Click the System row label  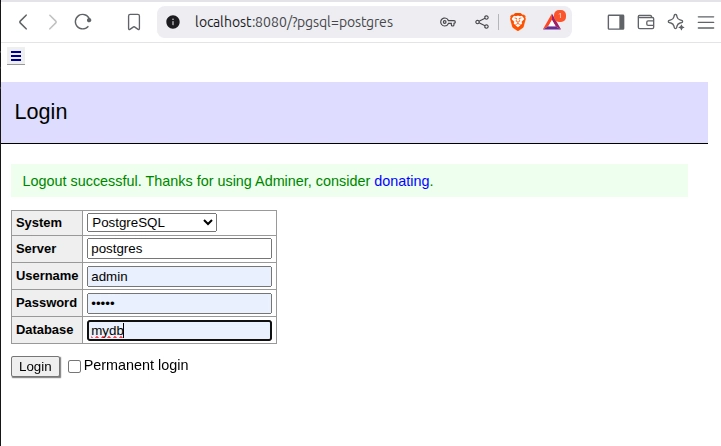(39, 223)
